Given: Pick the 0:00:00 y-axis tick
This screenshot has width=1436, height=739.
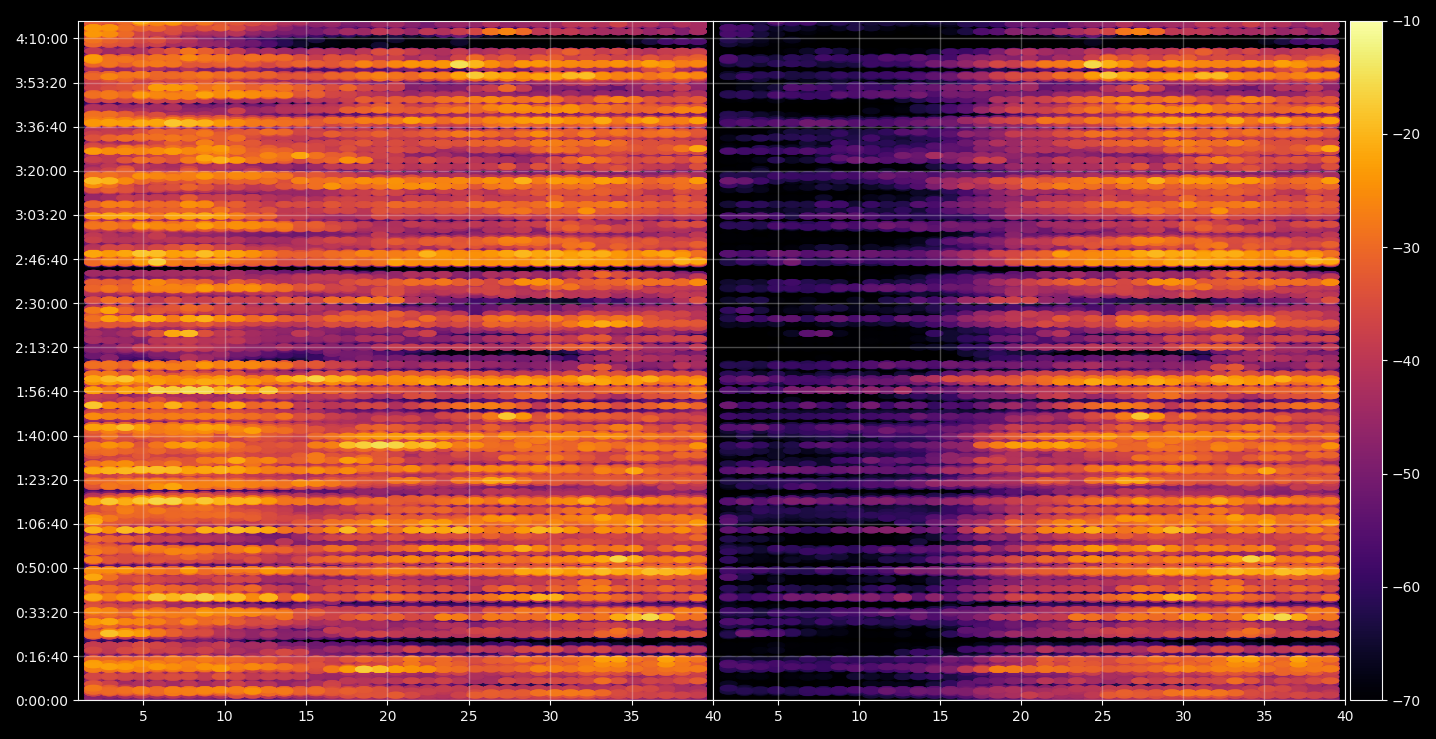Looking at the screenshot, I should [42, 700].
